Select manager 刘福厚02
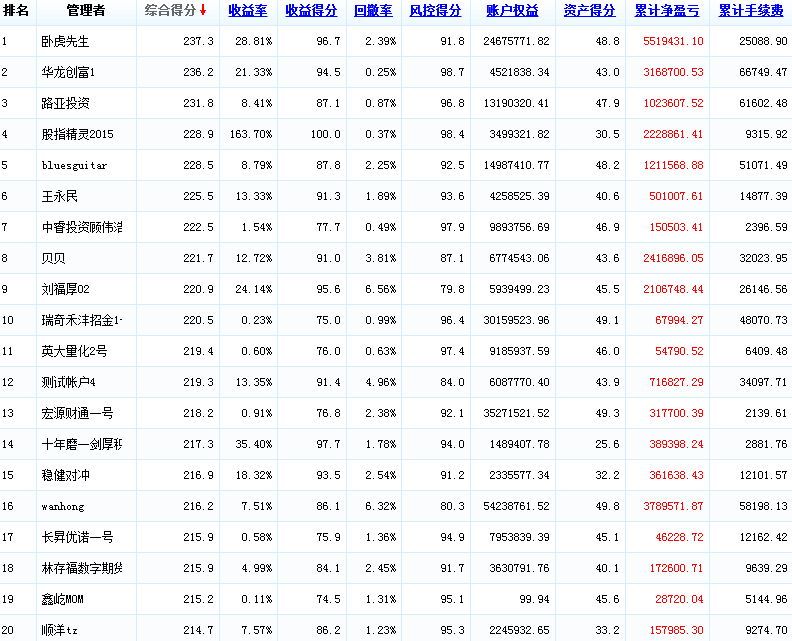This screenshot has width=792, height=641. 65,289
